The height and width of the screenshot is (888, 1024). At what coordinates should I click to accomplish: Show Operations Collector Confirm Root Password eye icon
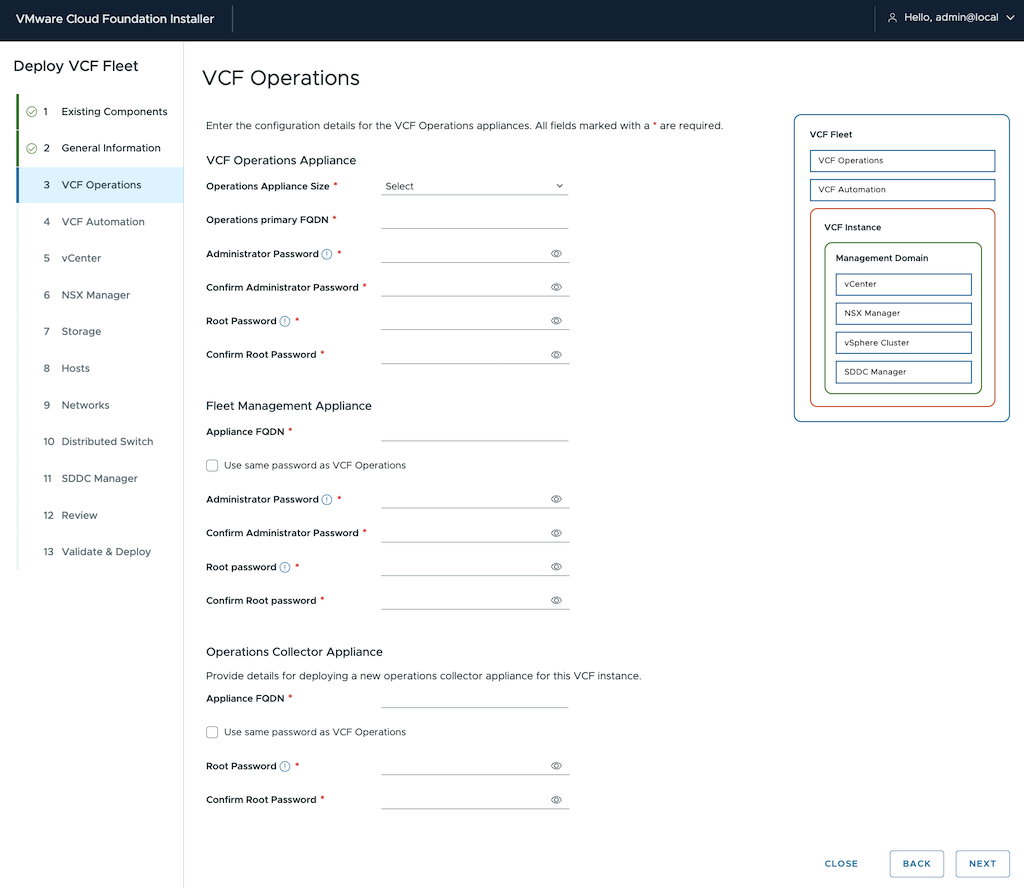point(556,800)
